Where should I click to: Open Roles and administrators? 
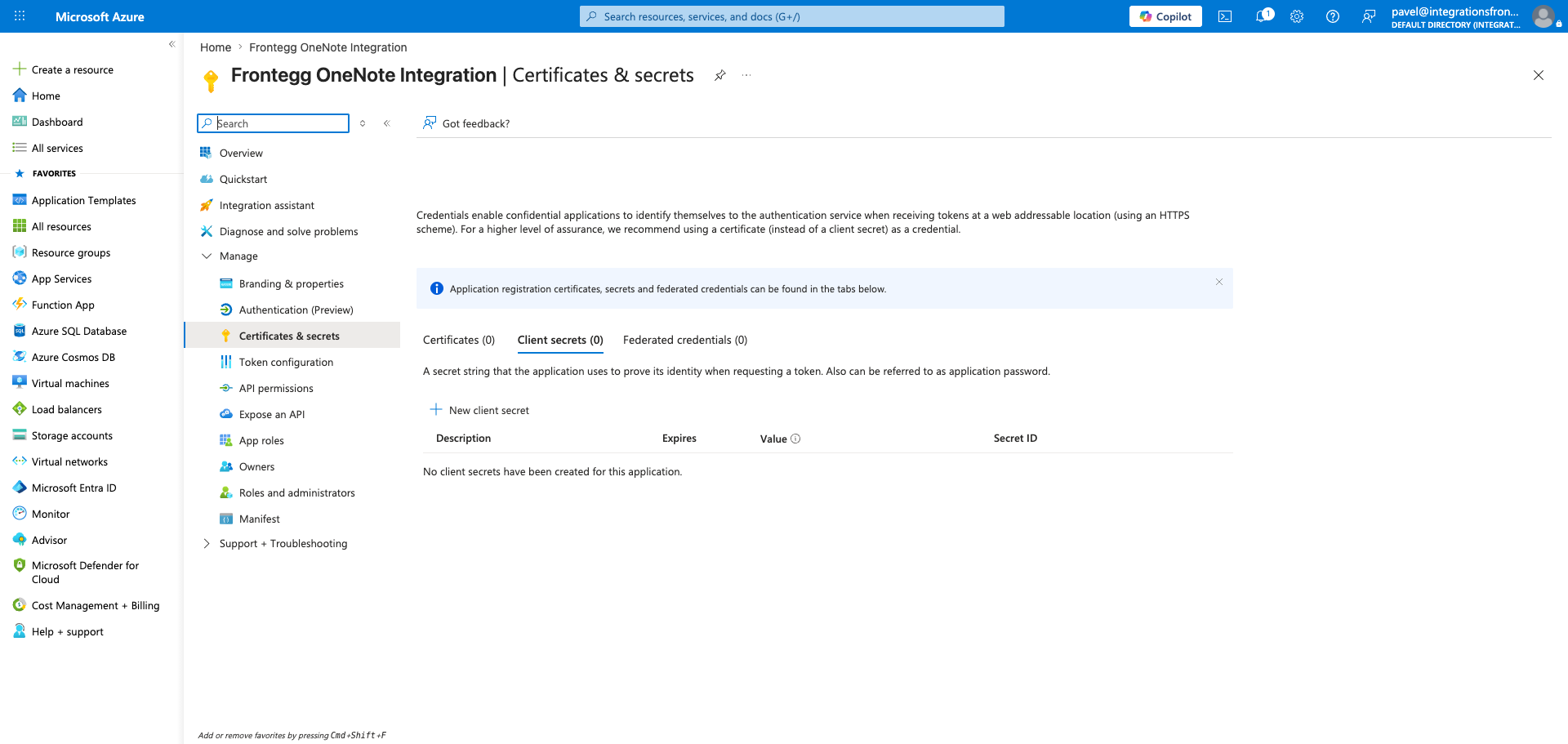coord(296,492)
